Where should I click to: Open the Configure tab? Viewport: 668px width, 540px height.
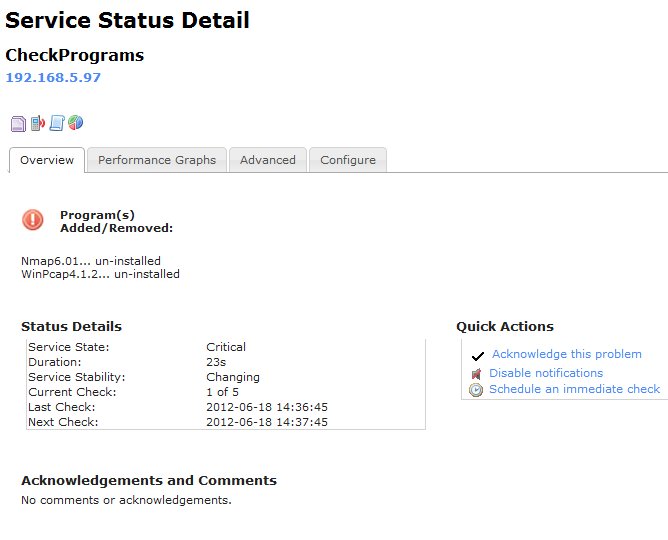coord(348,160)
